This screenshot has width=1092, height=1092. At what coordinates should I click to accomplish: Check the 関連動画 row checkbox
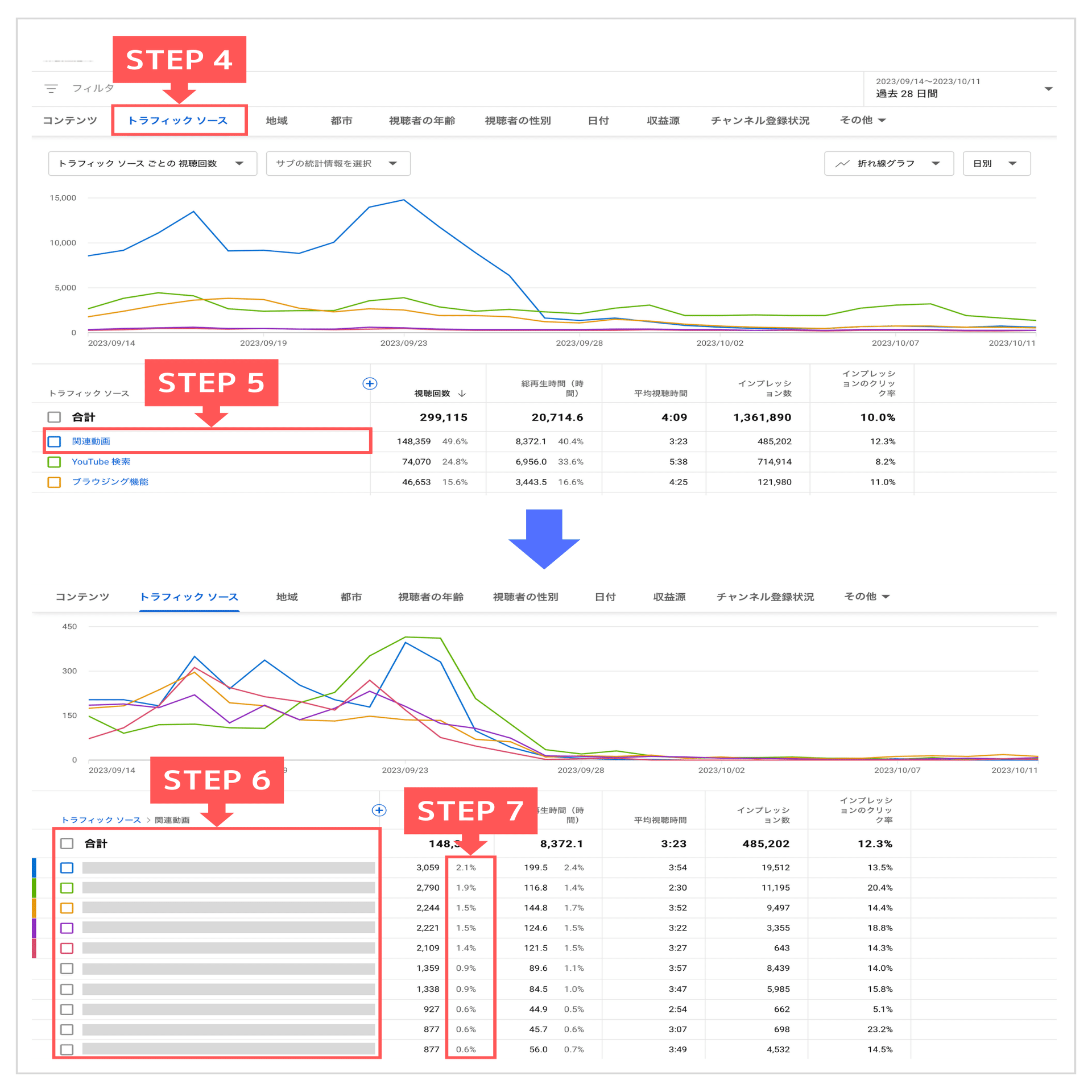tap(54, 441)
